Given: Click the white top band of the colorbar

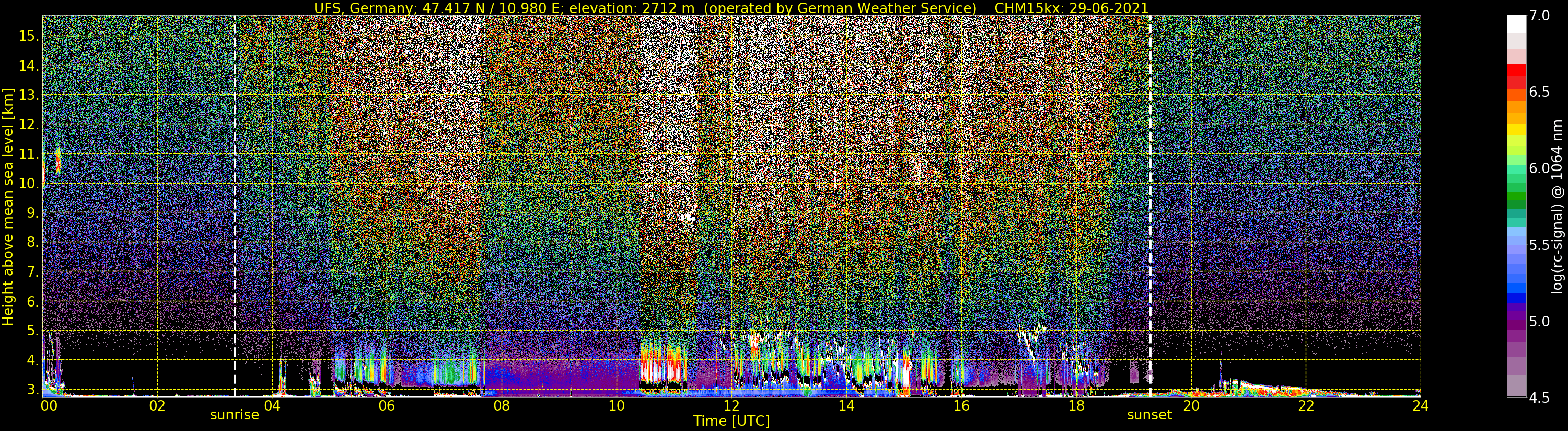Looking at the screenshot, I should coord(1516,23).
